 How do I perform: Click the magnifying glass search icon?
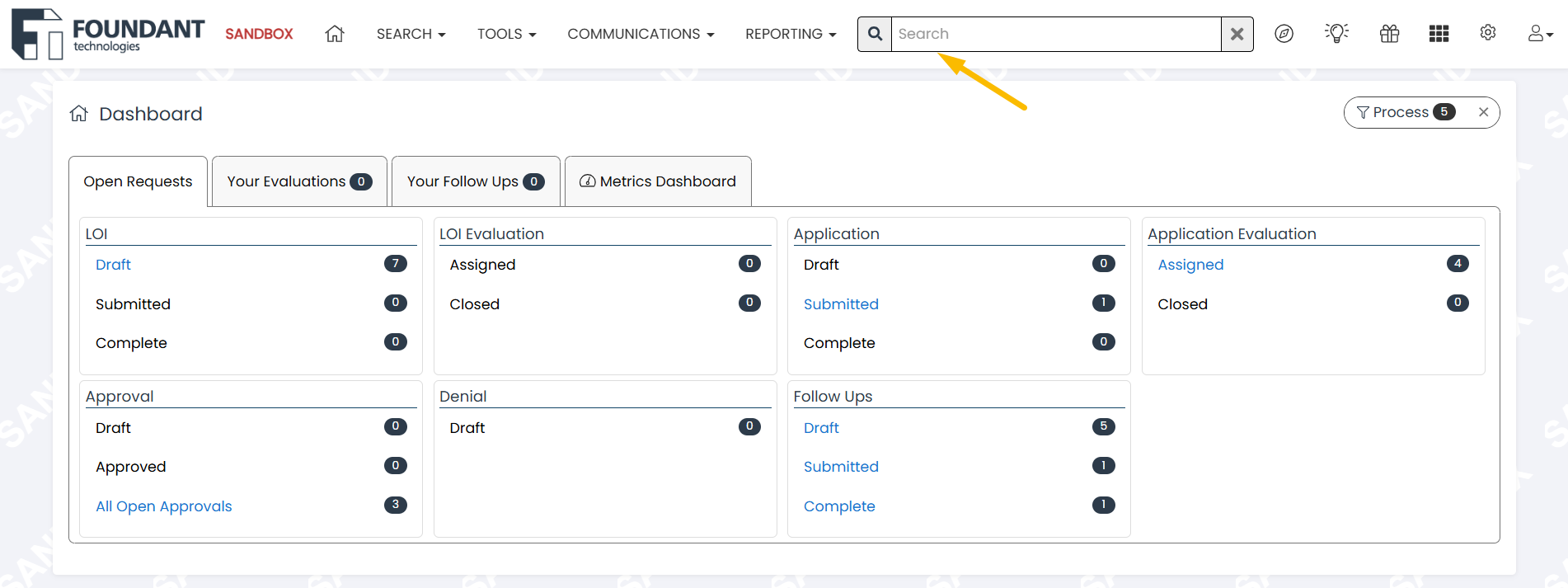[x=875, y=34]
